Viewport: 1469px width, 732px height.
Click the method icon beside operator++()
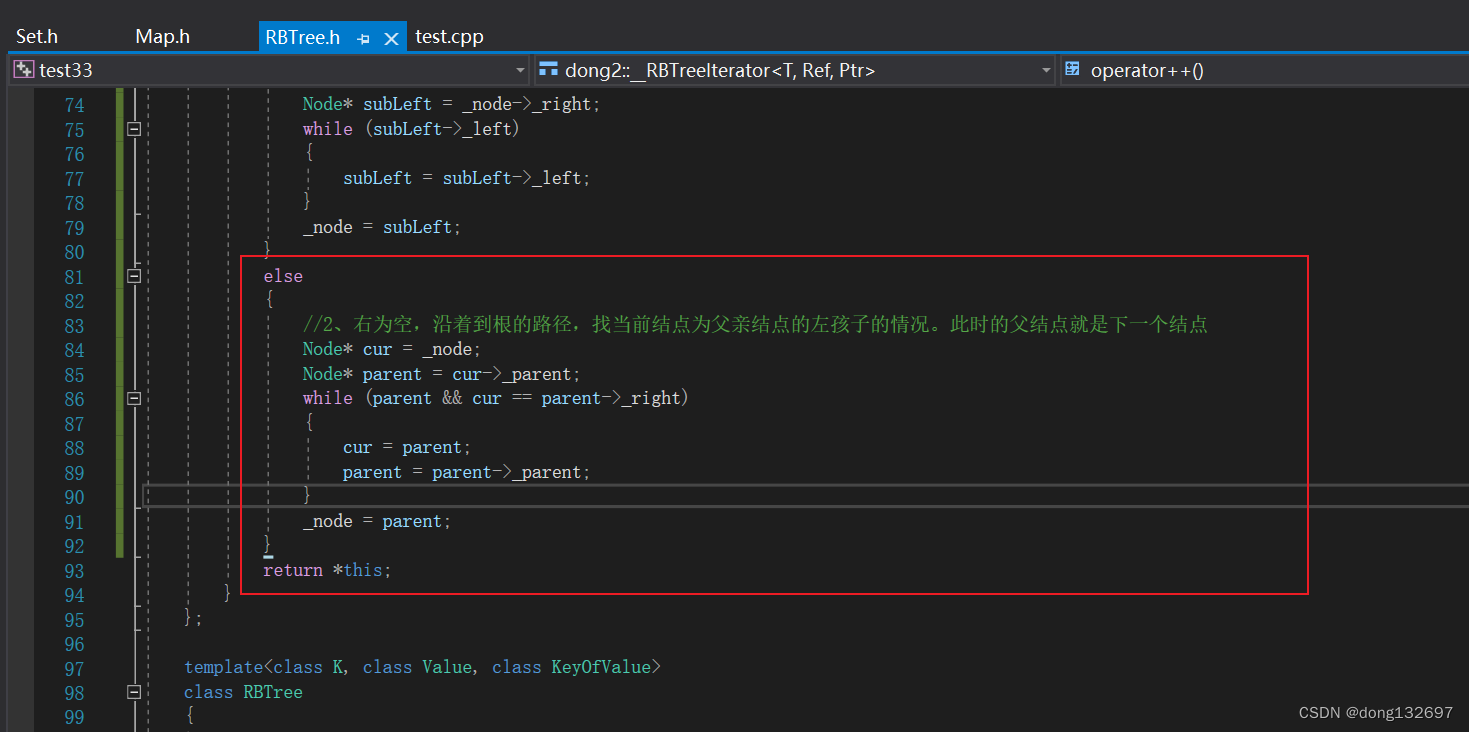1073,70
